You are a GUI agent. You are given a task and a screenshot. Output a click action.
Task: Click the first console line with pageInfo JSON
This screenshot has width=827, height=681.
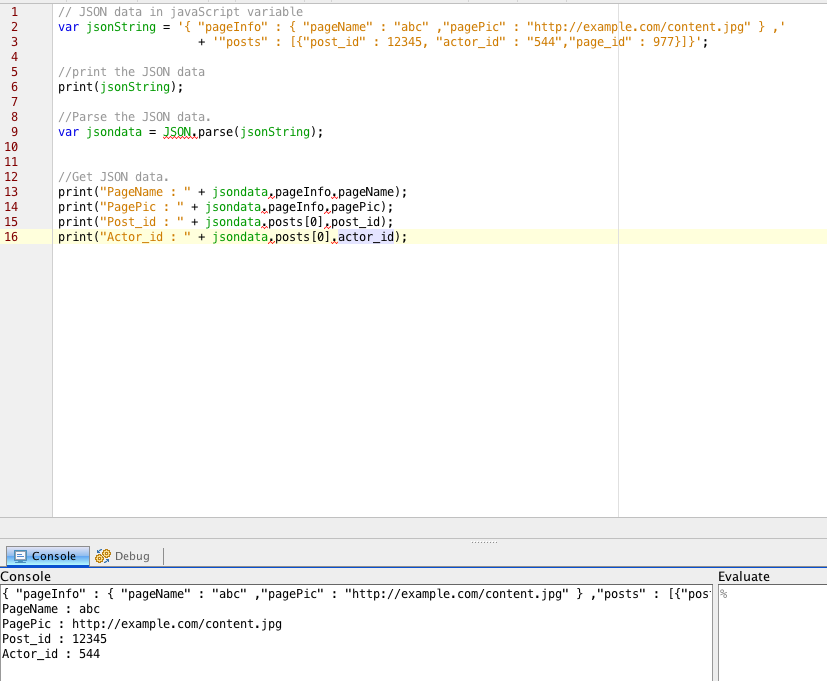356,594
